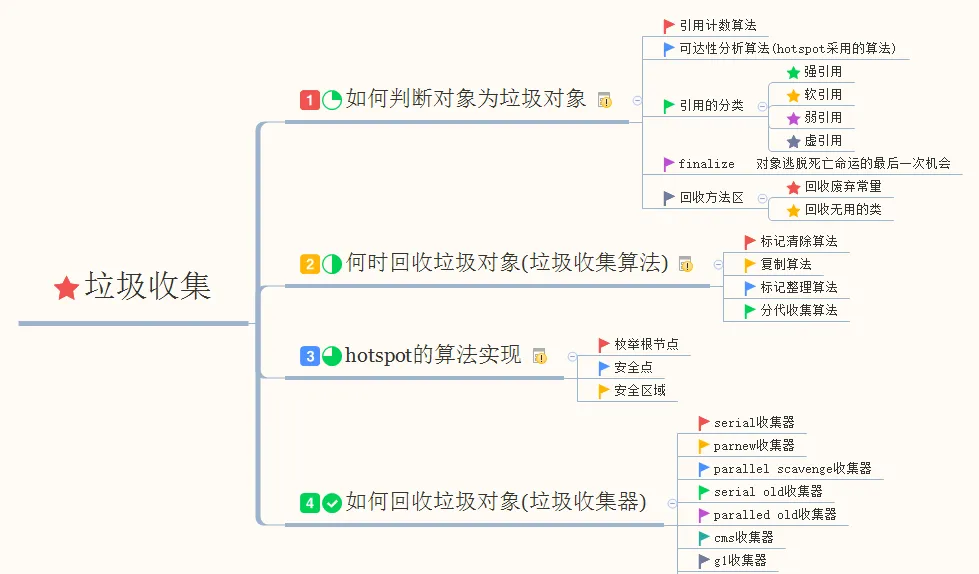
Task: Select subtopic 回收无用的类 text
Action: coord(843,210)
